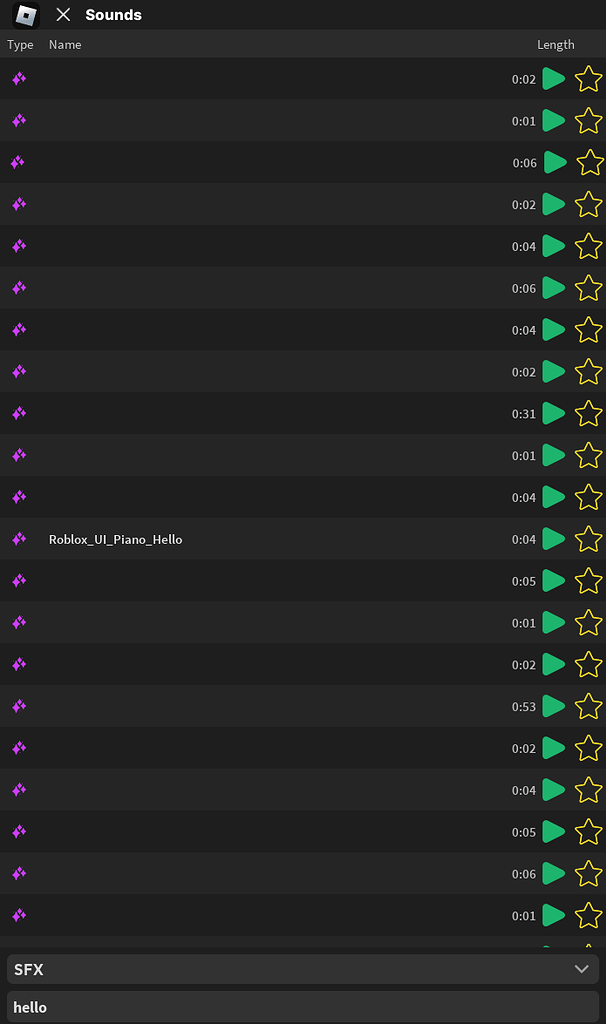Star the 0:53 length sound
The width and height of the screenshot is (606, 1024).
(589, 706)
